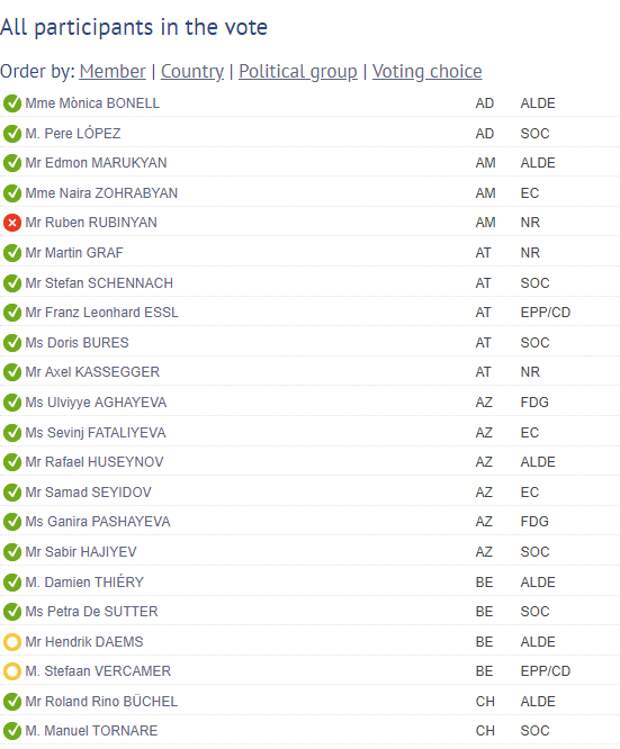Click the AZ country code for Ulviyye AGHAYEVA

(x=484, y=402)
